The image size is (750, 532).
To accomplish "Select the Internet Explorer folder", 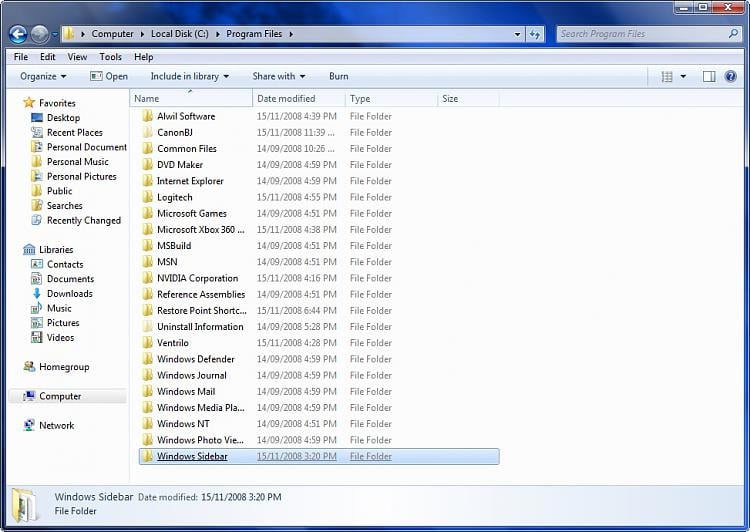I will (190, 181).
